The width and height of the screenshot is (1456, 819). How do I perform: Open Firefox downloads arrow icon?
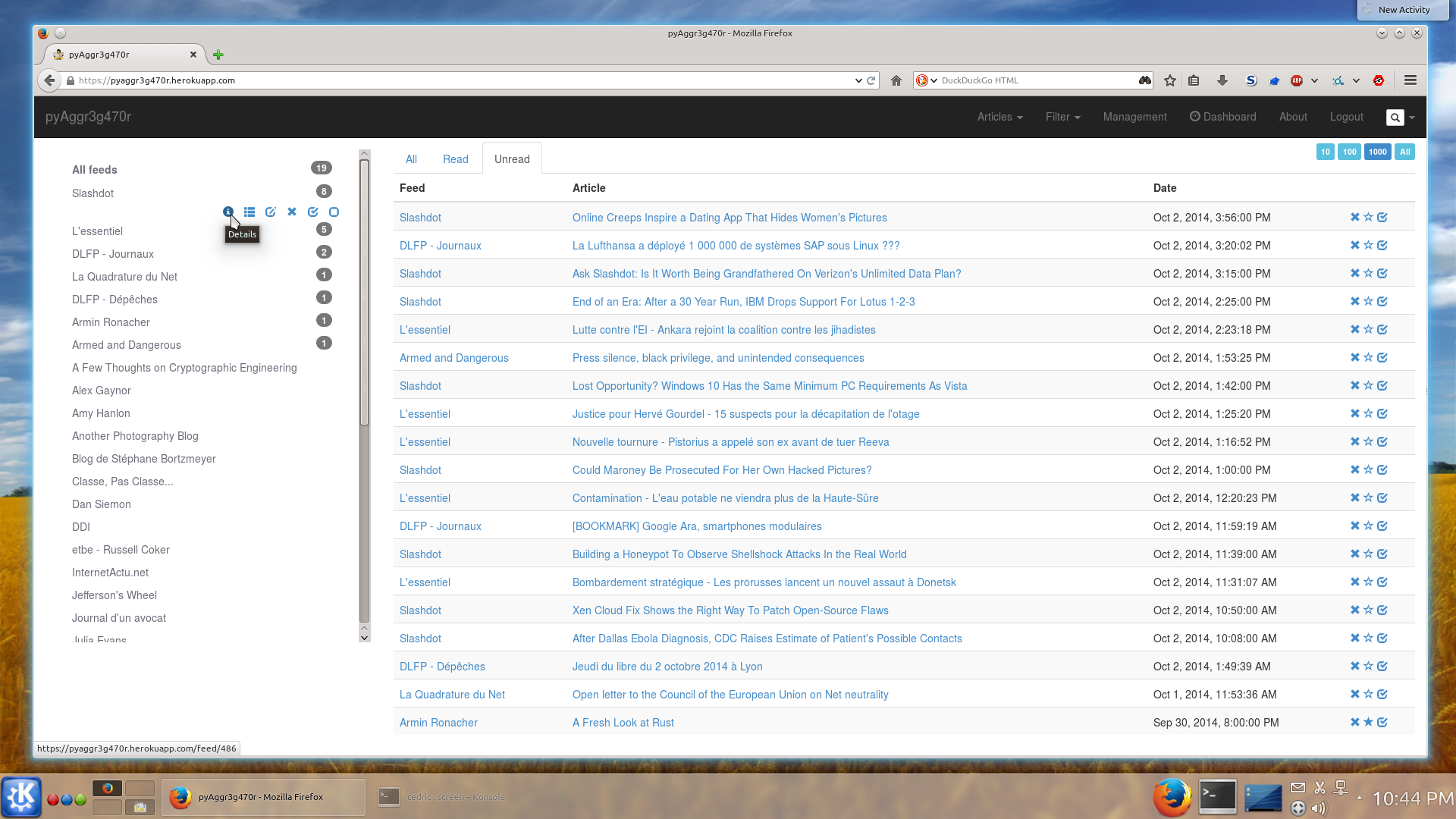click(x=1222, y=80)
